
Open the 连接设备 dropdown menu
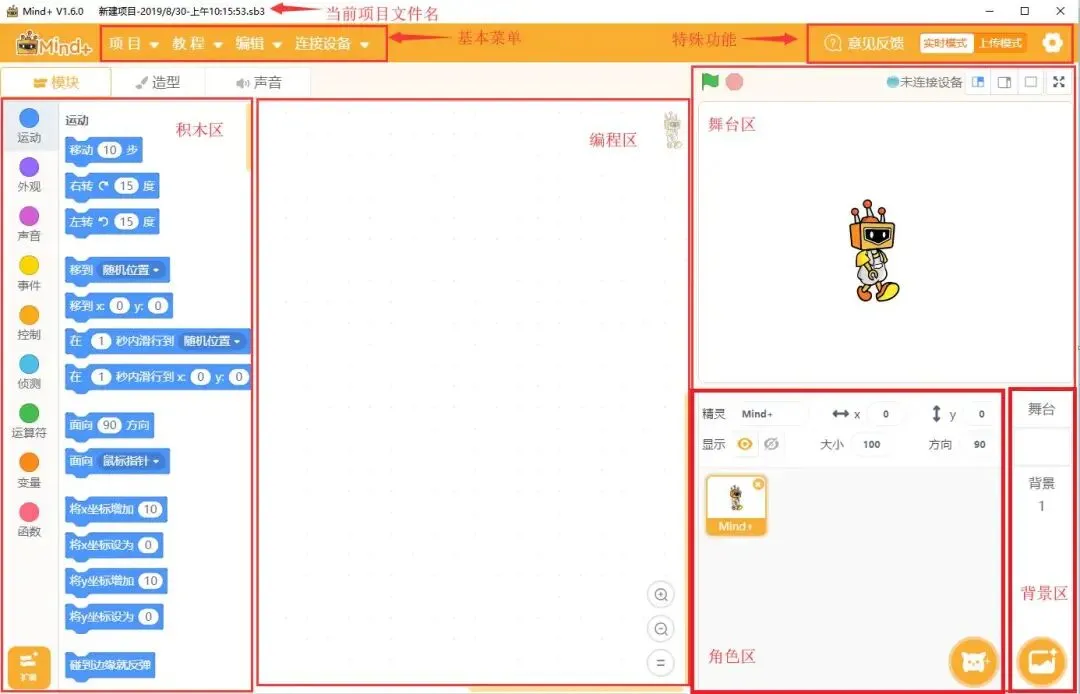coord(332,43)
